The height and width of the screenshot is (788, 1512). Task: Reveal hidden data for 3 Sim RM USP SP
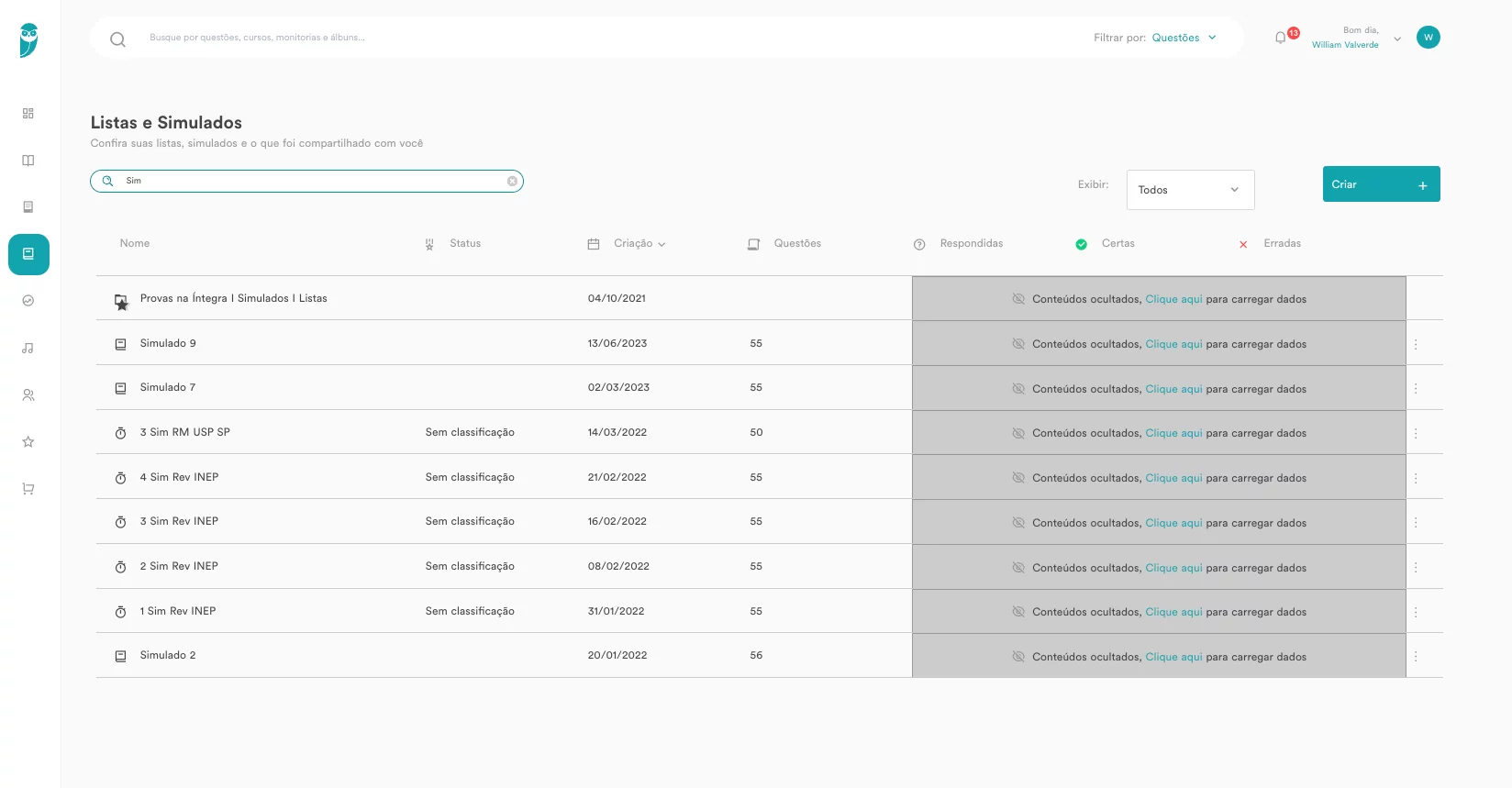click(1173, 433)
